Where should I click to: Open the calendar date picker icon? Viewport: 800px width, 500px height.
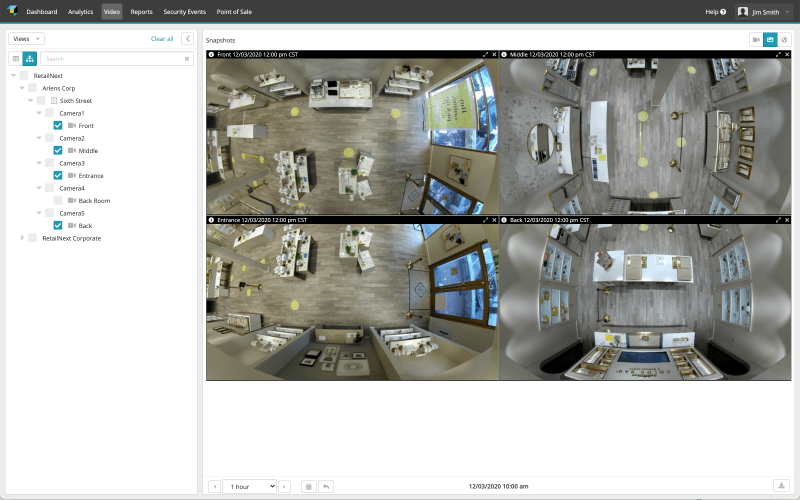[x=308, y=487]
